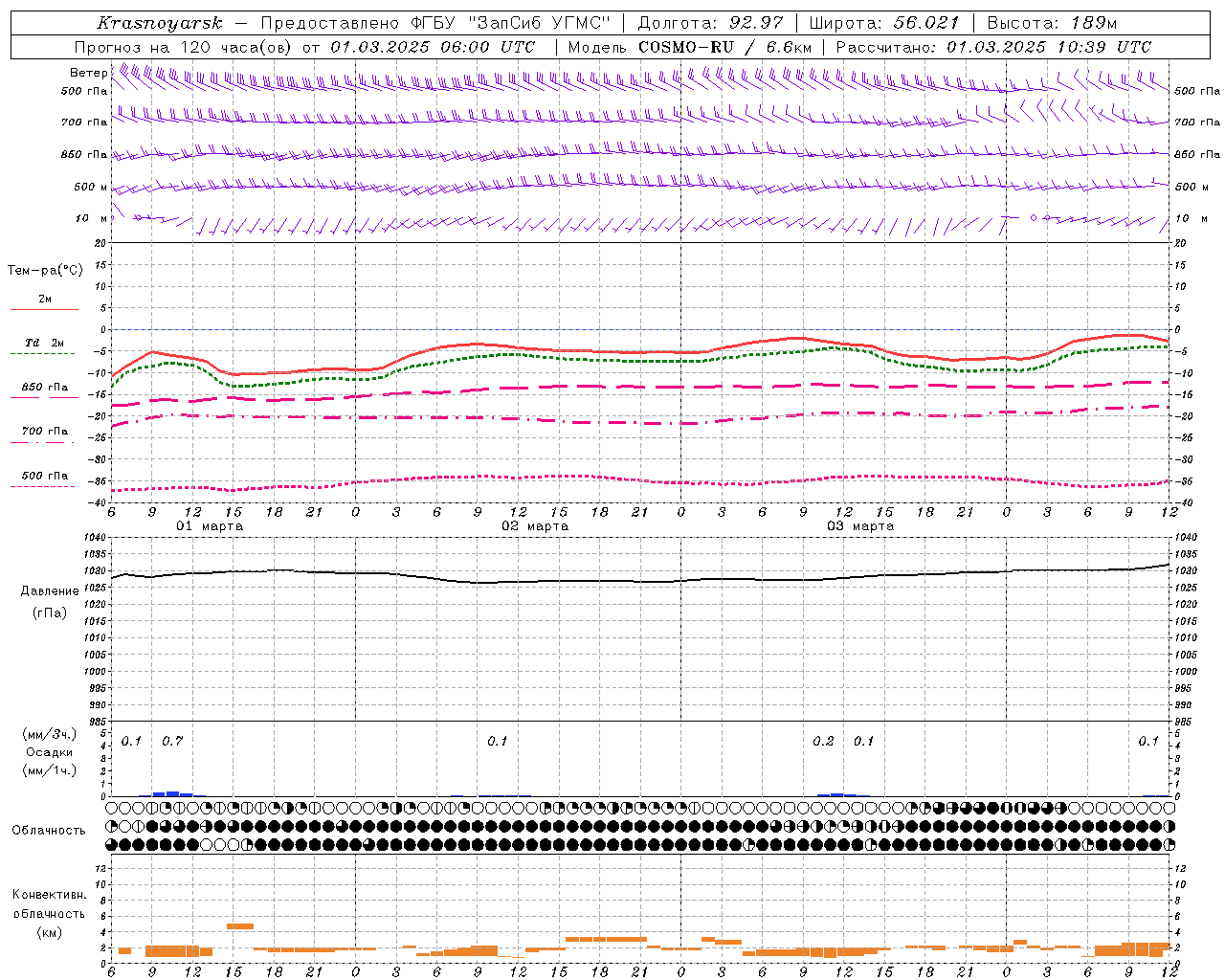Click the "Долгота: 92.97" header field
Screen dimensions: 1225x980
[x=710, y=23]
